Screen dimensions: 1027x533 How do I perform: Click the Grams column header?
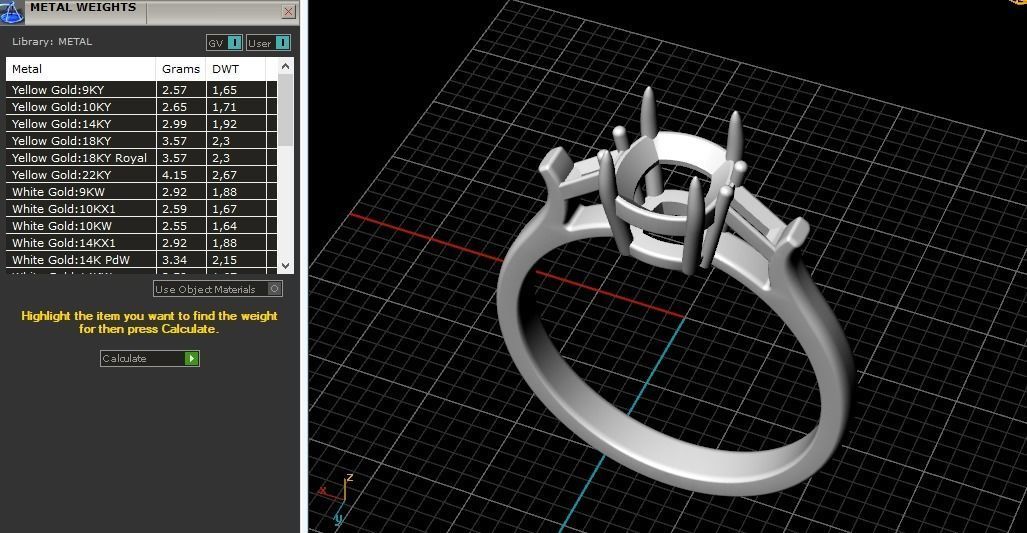181,69
